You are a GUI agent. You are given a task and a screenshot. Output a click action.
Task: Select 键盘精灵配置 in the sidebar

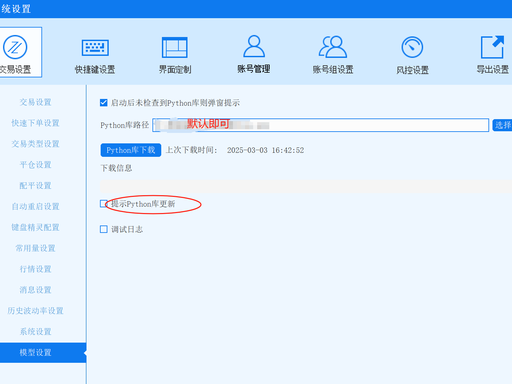[35, 227]
